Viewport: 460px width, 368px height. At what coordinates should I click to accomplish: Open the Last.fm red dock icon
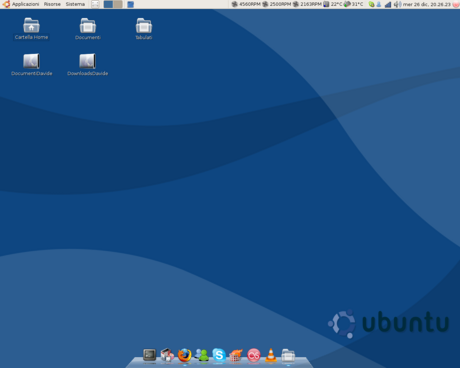[254, 356]
